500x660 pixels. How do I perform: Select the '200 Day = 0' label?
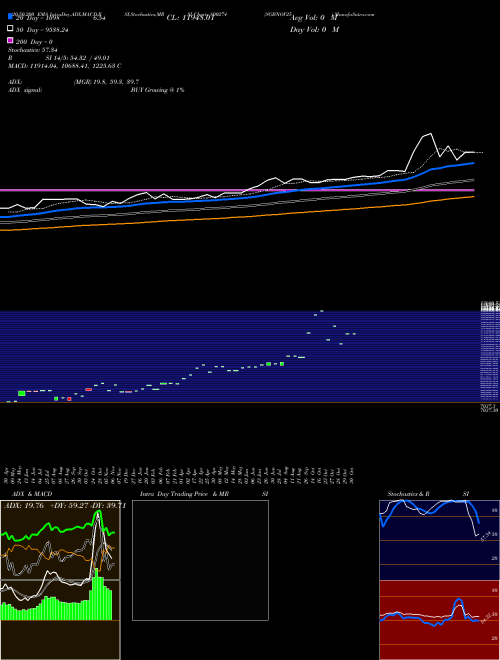34,42
